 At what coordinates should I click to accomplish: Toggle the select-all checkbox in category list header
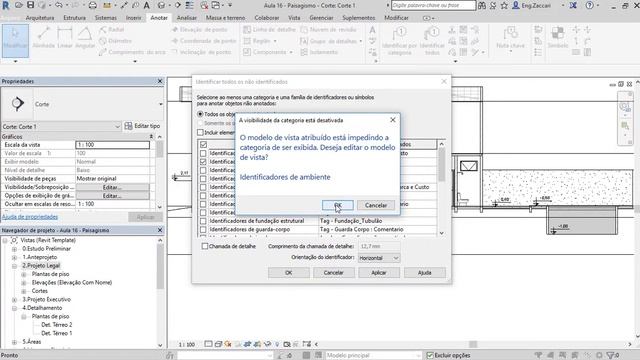coord(203,144)
